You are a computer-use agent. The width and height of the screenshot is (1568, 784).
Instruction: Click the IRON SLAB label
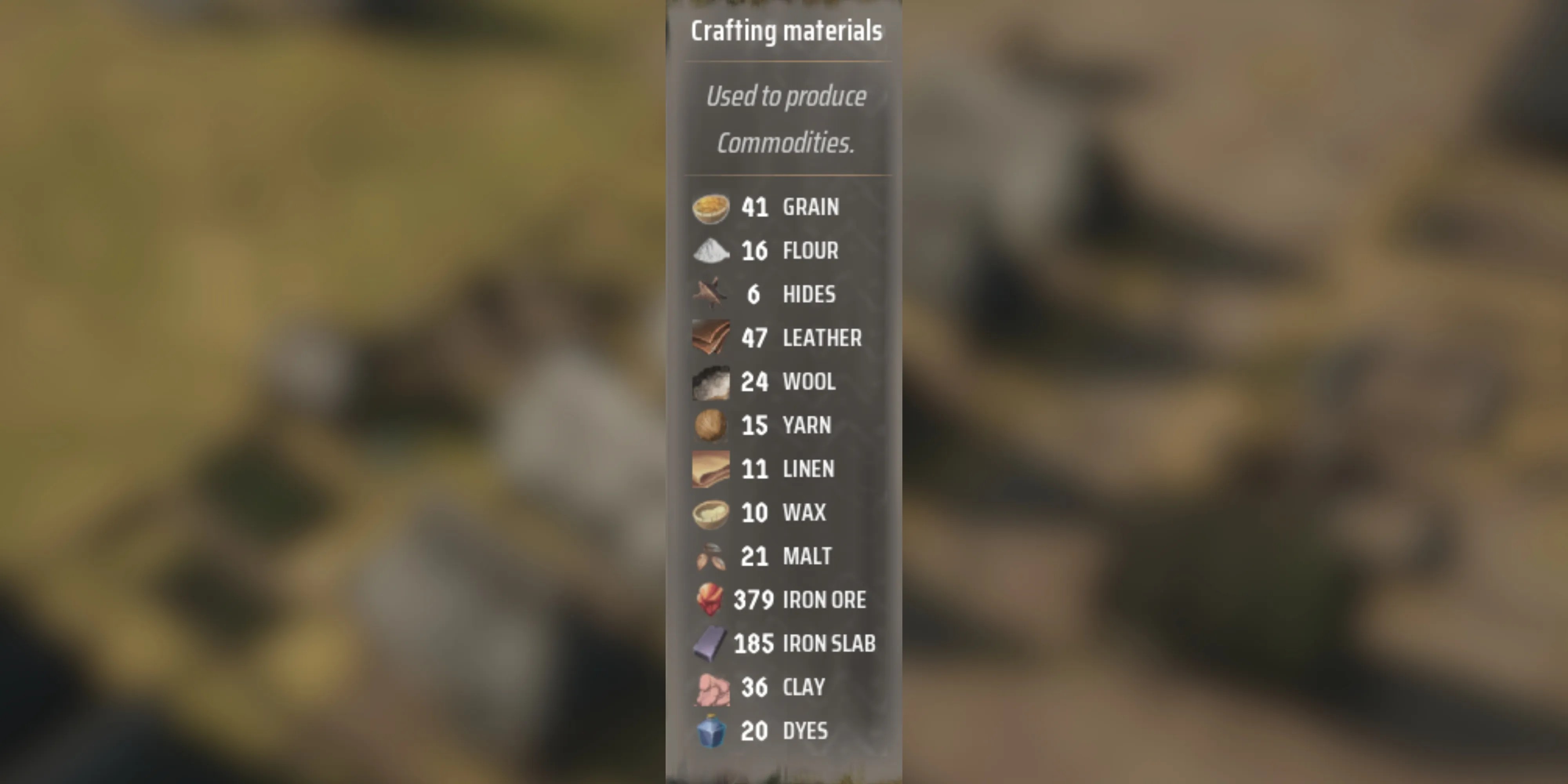point(829,643)
